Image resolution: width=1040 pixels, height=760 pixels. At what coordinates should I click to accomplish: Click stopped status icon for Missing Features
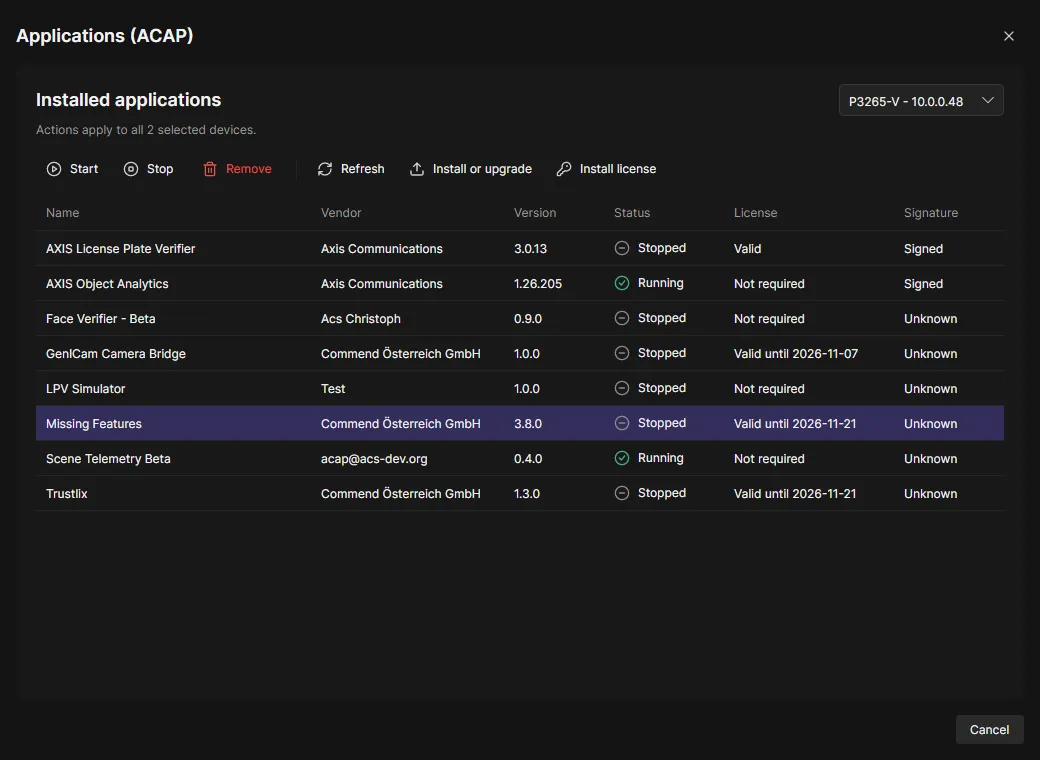[621, 423]
